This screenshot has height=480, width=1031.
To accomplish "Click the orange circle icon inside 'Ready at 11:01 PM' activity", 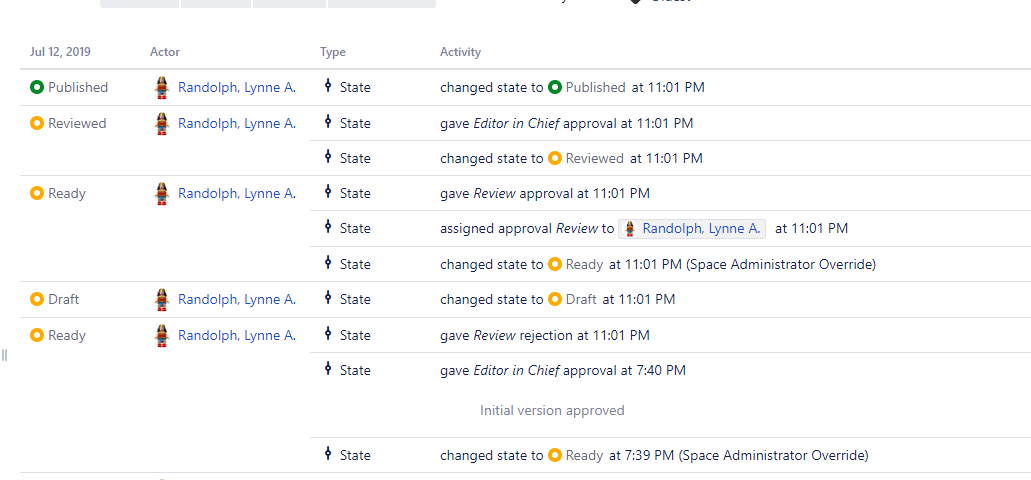I will (x=555, y=264).
